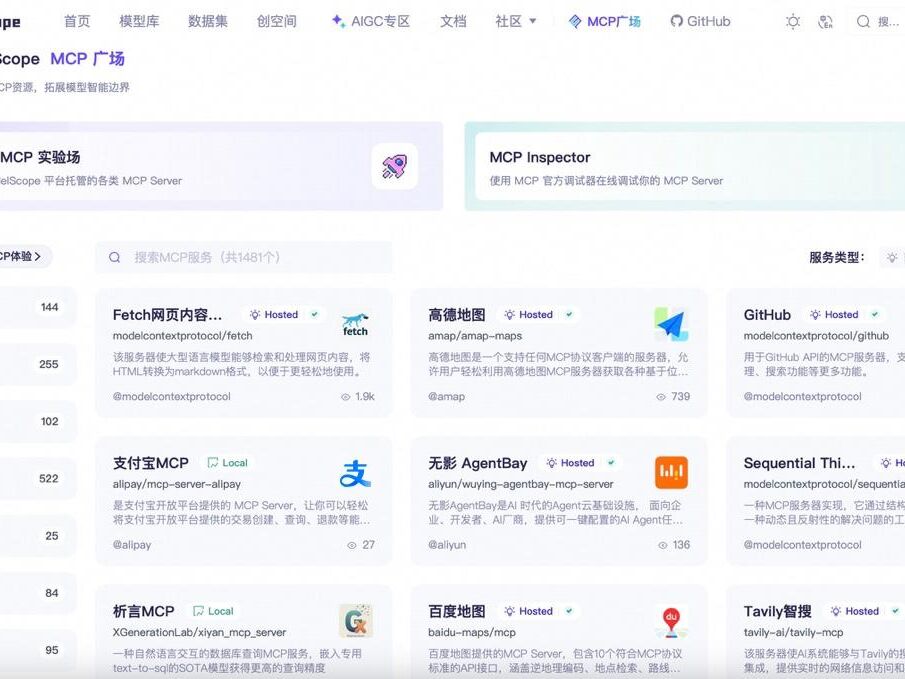Open the MCP Inspector banner card
Image resolution: width=905 pixels, height=679 pixels.
click(x=685, y=166)
